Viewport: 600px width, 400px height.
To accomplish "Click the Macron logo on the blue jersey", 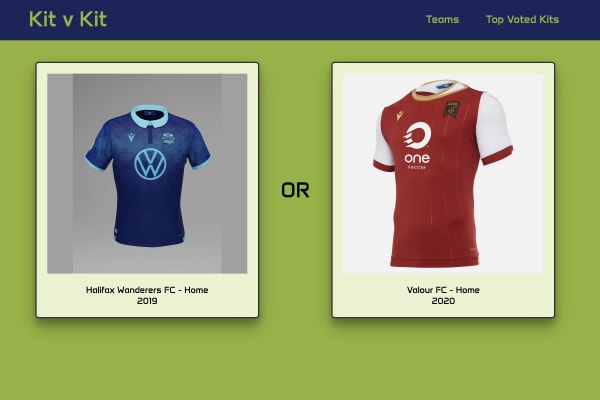I will pos(131,137).
